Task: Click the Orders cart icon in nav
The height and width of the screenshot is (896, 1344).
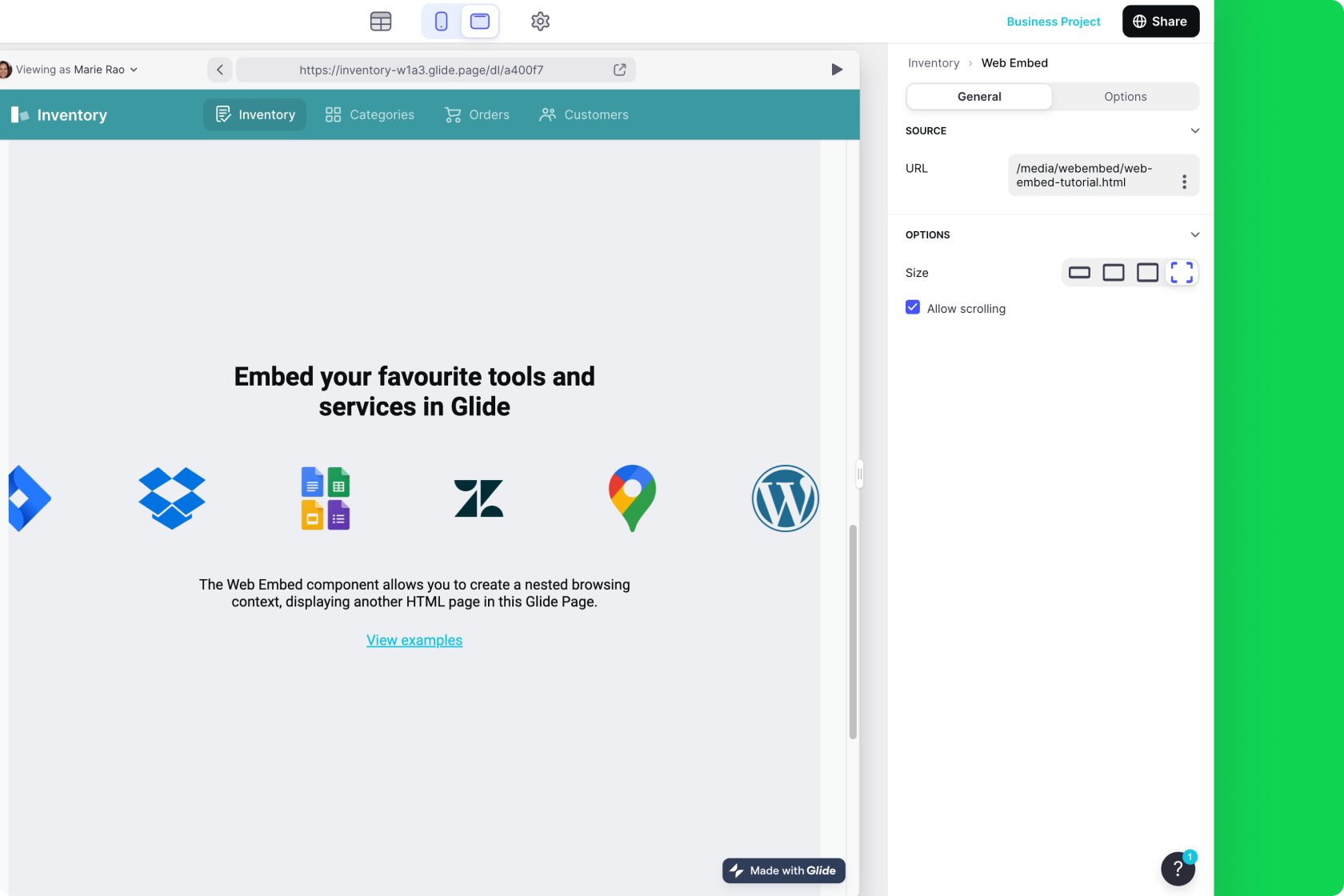Action: click(x=453, y=114)
